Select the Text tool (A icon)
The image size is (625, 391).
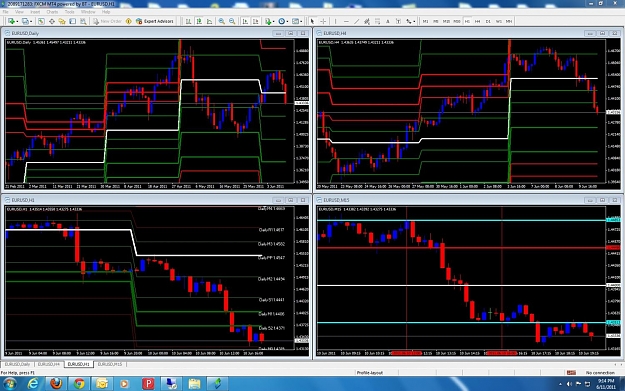[x=388, y=21]
